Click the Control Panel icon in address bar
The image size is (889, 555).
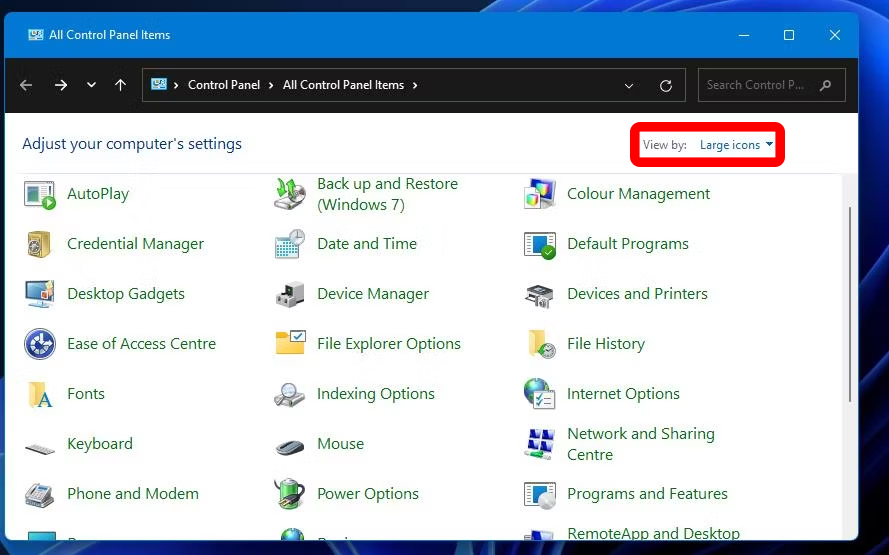tap(159, 84)
